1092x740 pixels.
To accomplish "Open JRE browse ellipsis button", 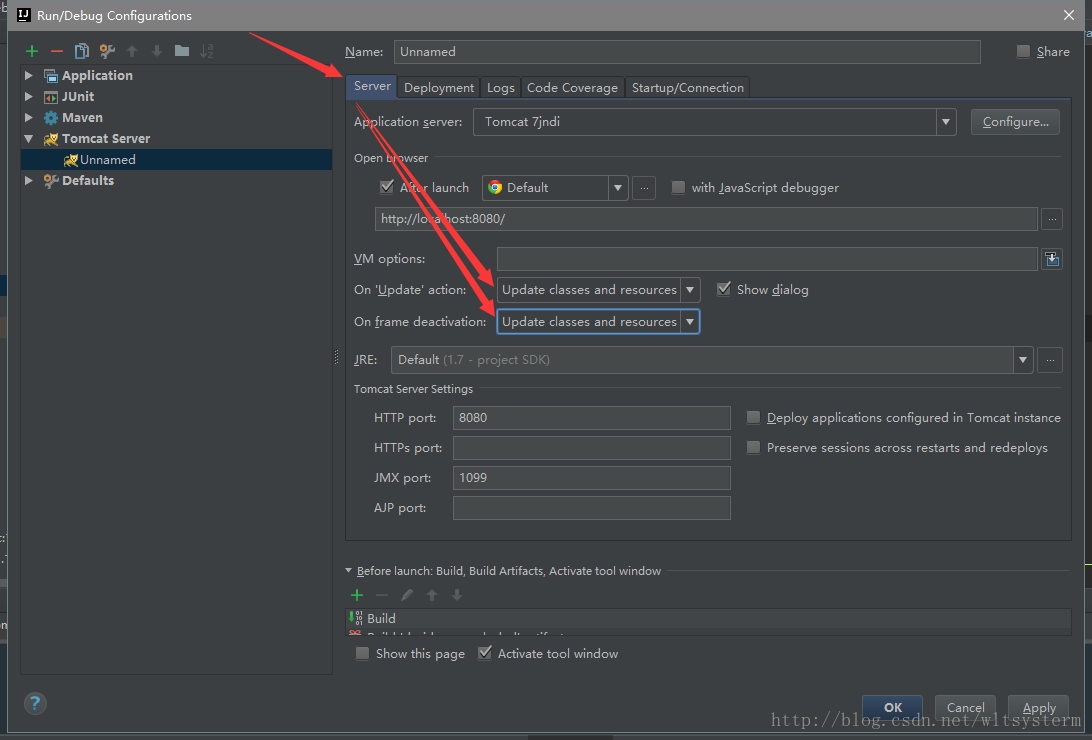I will (x=1050, y=360).
